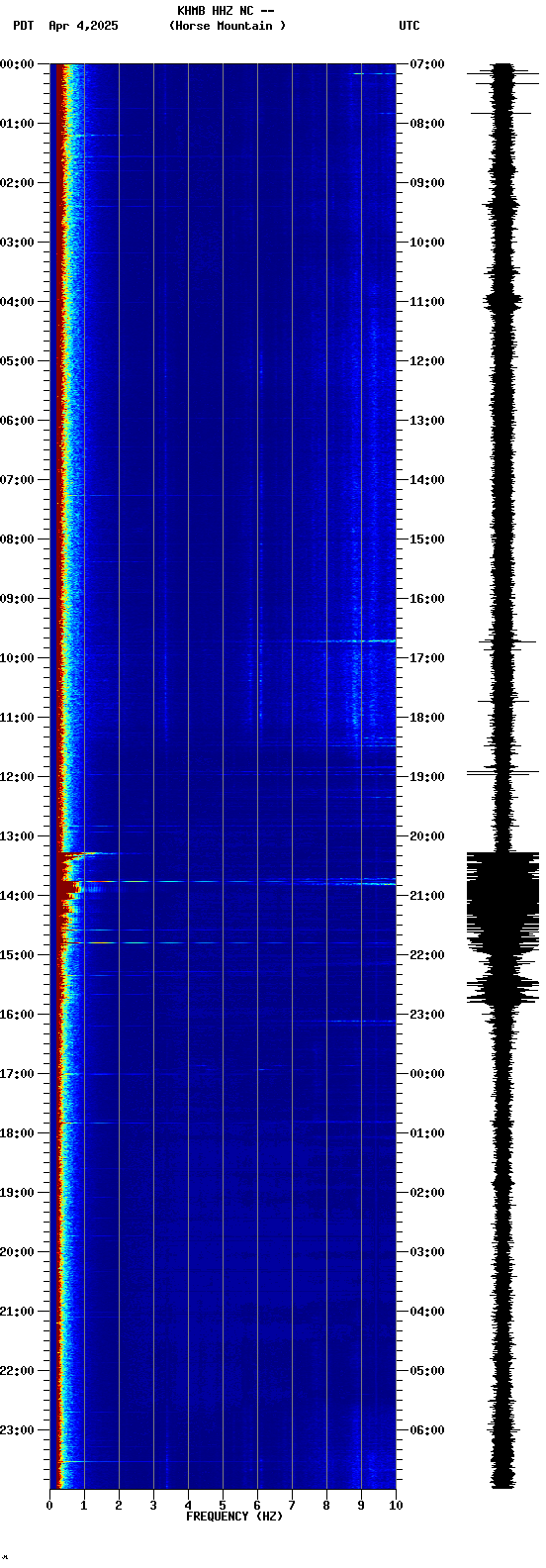Image resolution: width=546 pixels, height=1568 pixels.
Task: Click the 20:00 UTC axis label
Action: [x=426, y=836]
